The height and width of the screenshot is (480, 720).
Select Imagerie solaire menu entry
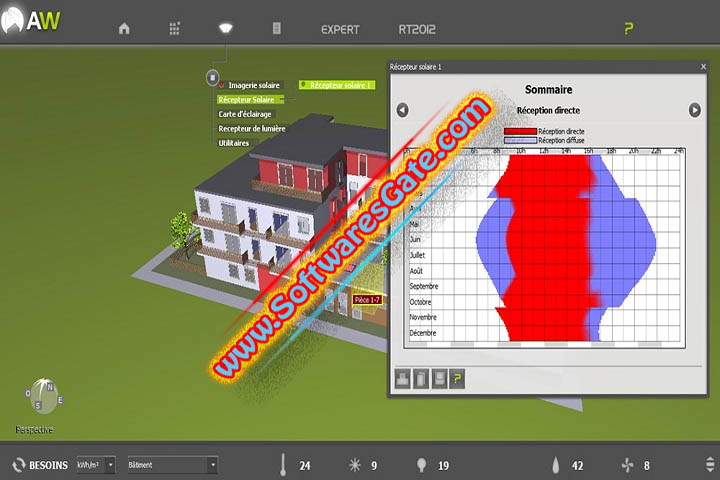coord(253,85)
